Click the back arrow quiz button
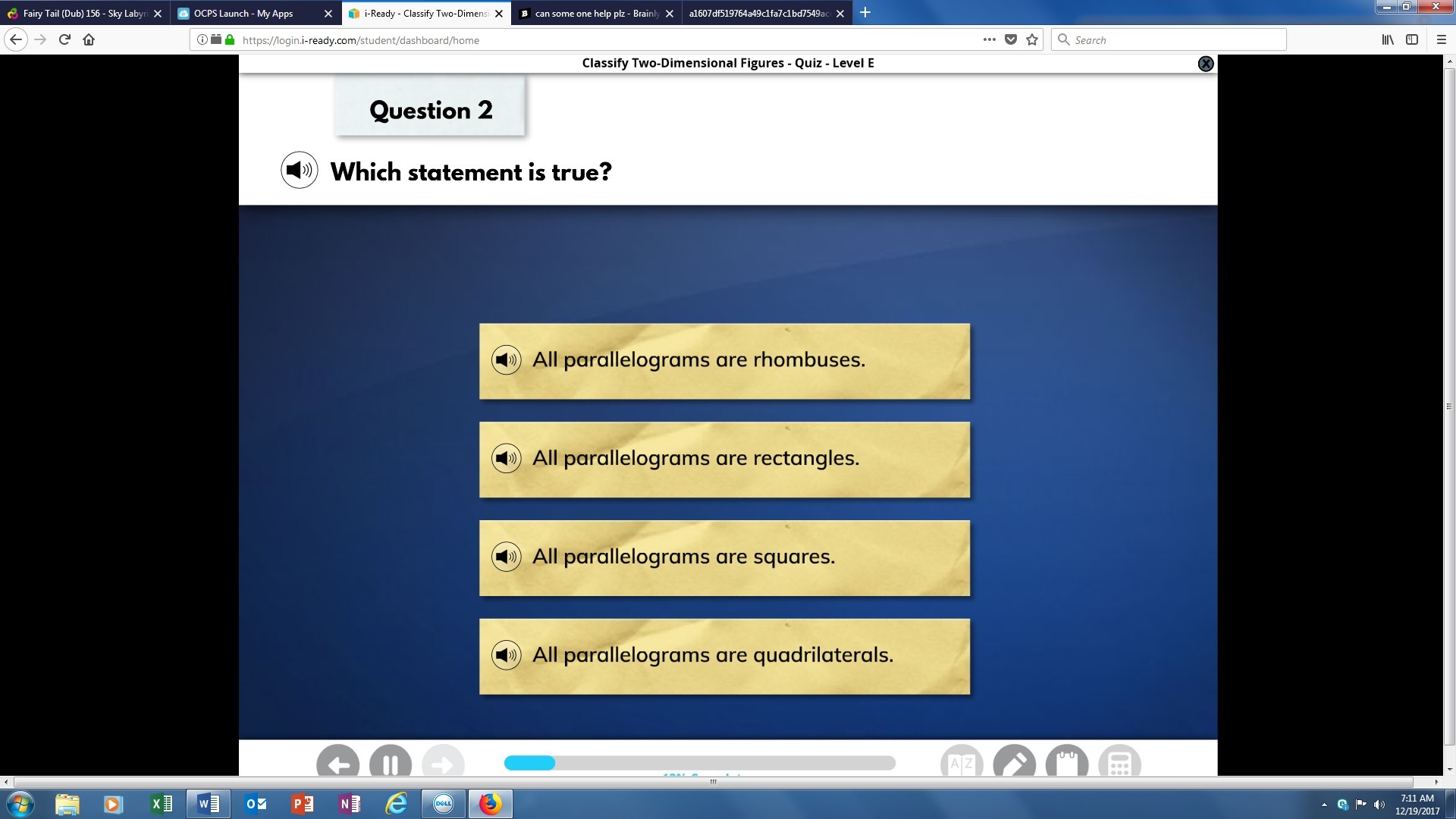Screen dimensions: 1456x819 point(338,763)
